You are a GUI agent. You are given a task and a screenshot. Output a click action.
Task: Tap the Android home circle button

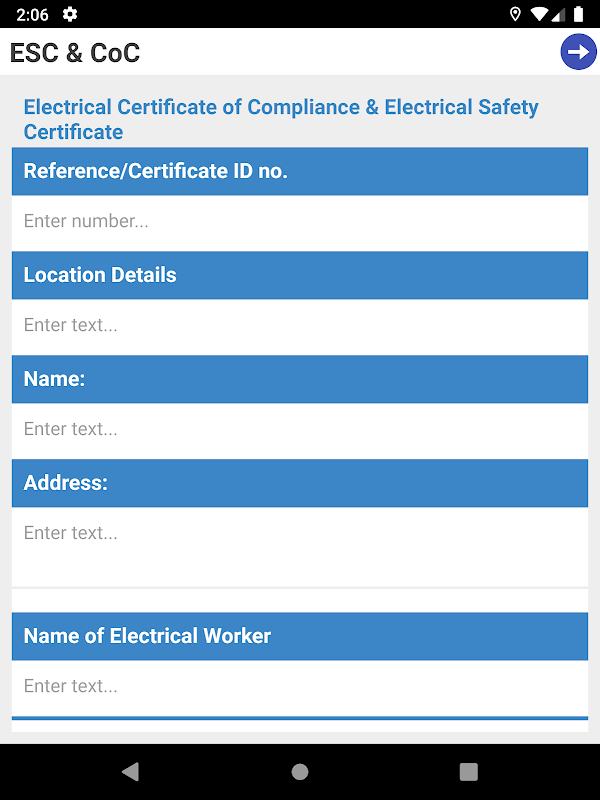(300, 771)
